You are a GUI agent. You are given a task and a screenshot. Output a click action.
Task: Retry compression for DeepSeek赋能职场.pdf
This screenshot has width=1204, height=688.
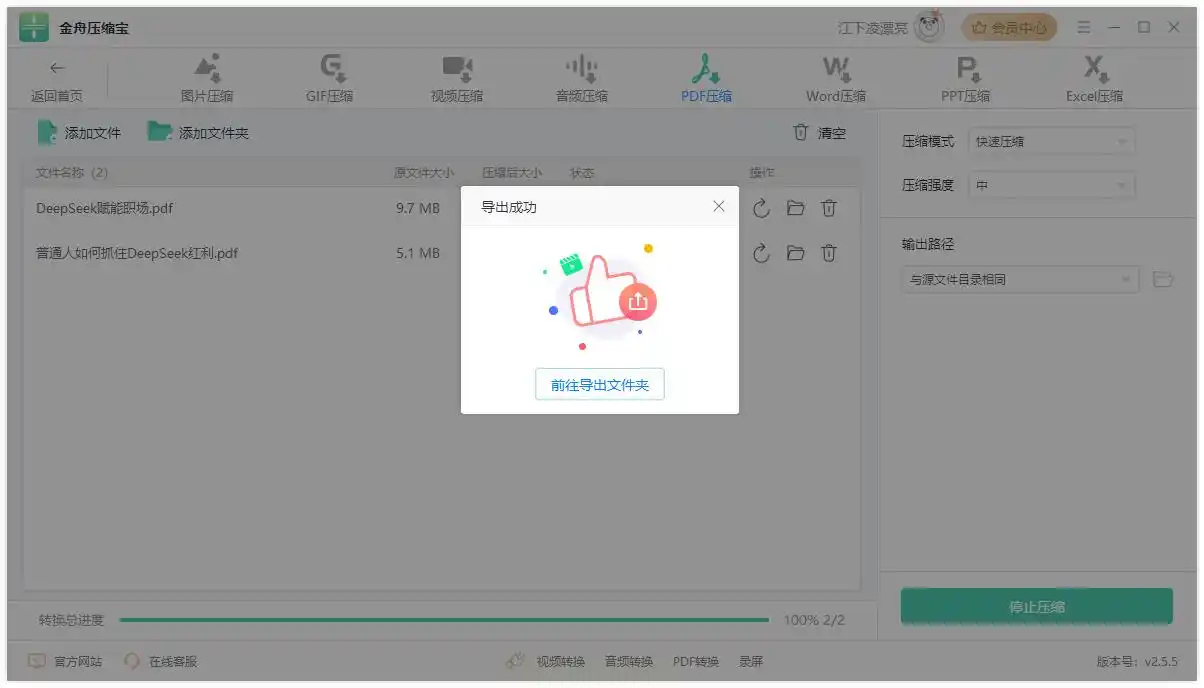pyautogui.click(x=761, y=208)
